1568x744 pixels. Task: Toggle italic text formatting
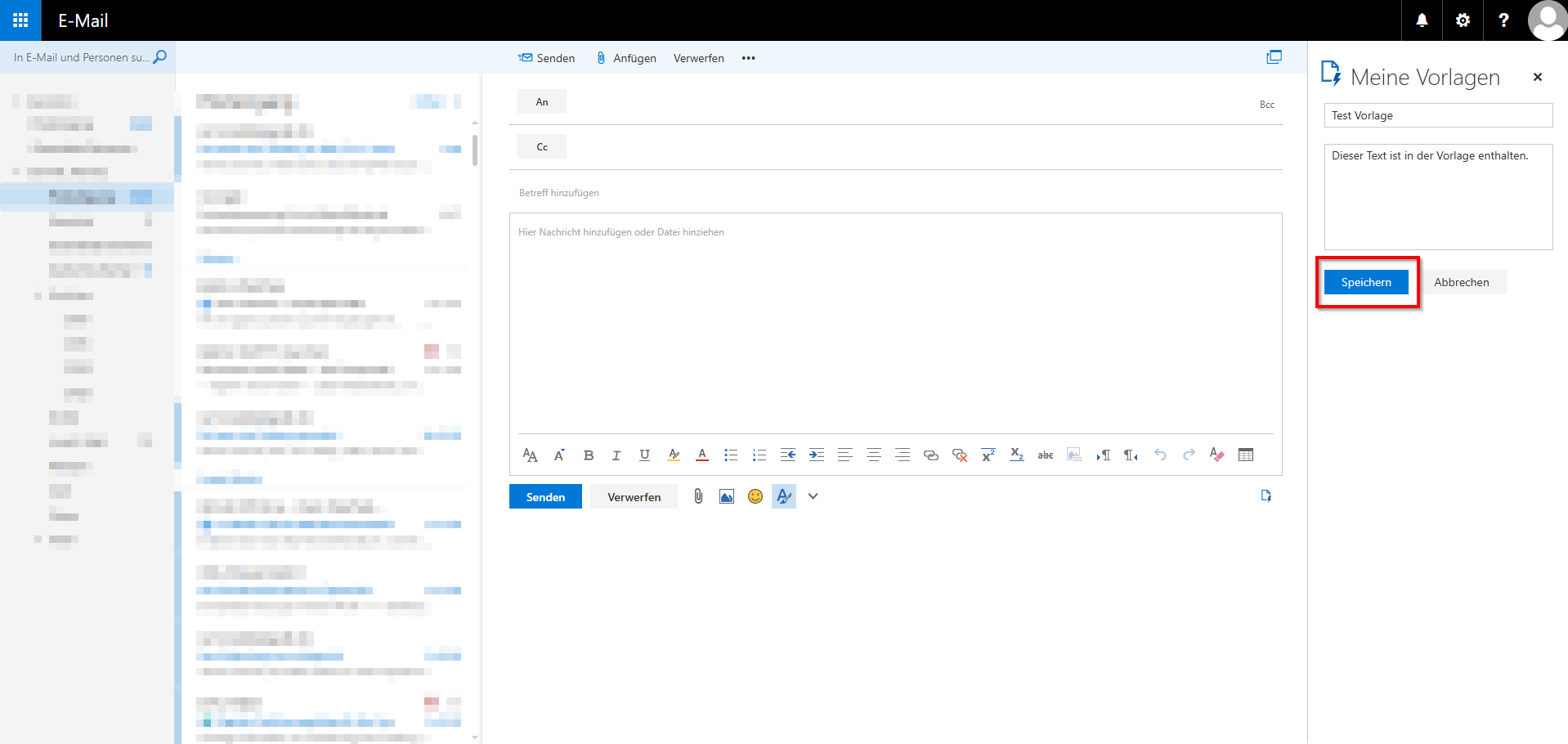[616, 455]
